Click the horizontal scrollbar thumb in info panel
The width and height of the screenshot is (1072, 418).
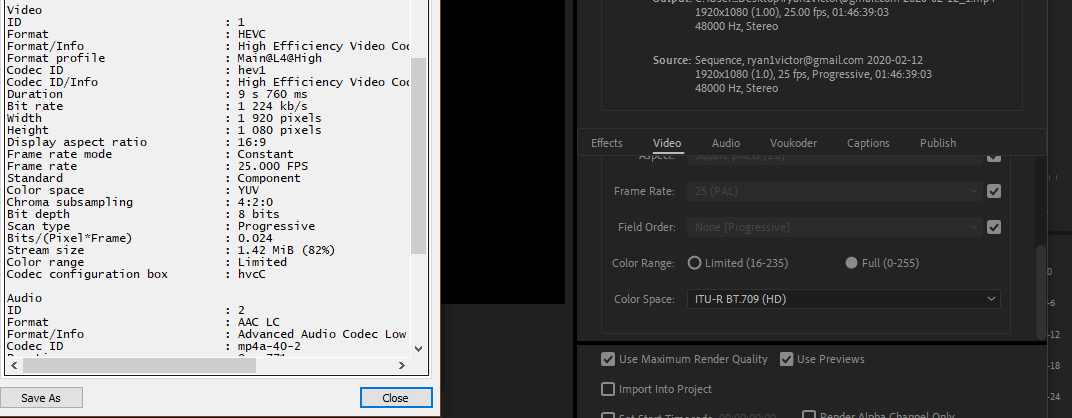[x=200, y=366]
